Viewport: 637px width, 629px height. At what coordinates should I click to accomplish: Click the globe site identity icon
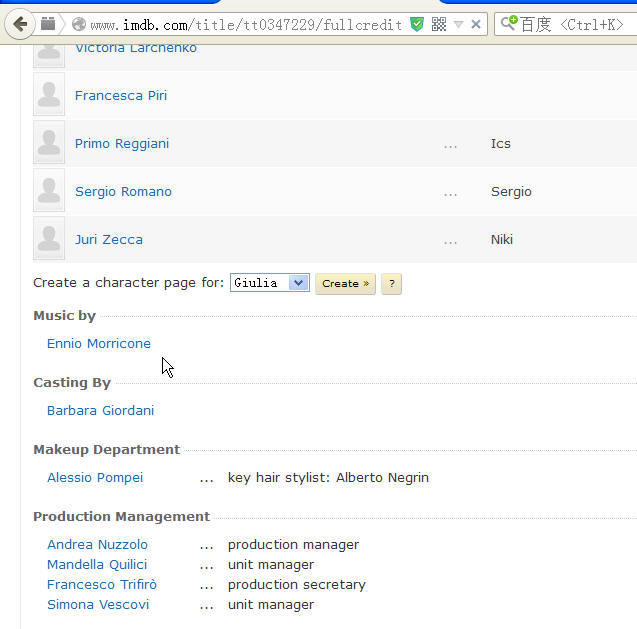pyautogui.click(x=79, y=24)
